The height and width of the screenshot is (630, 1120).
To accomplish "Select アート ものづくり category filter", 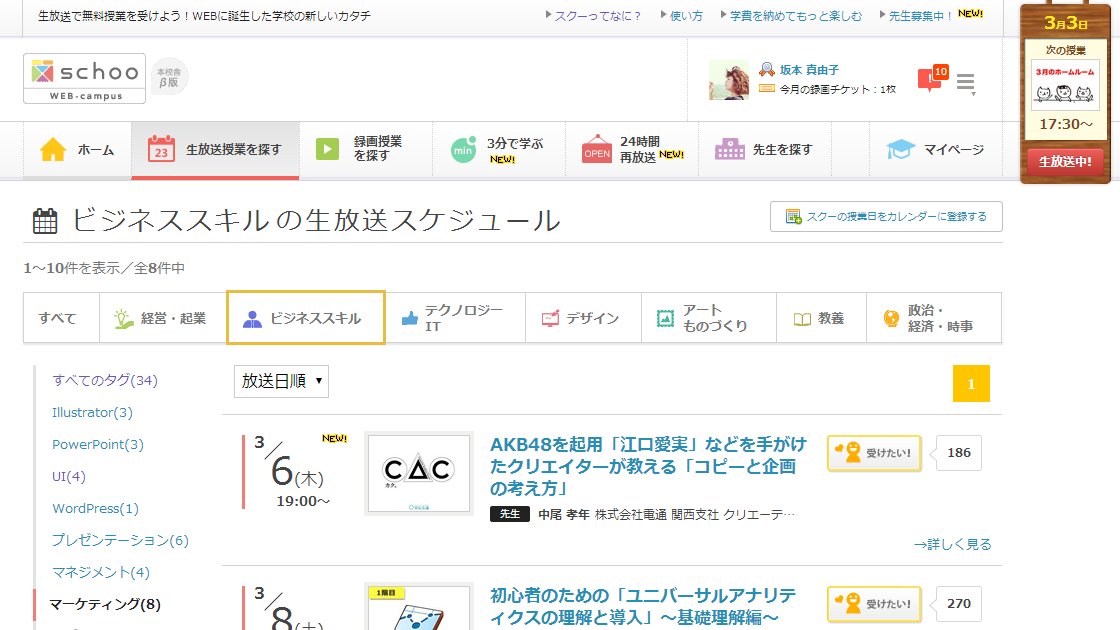I will point(708,318).
